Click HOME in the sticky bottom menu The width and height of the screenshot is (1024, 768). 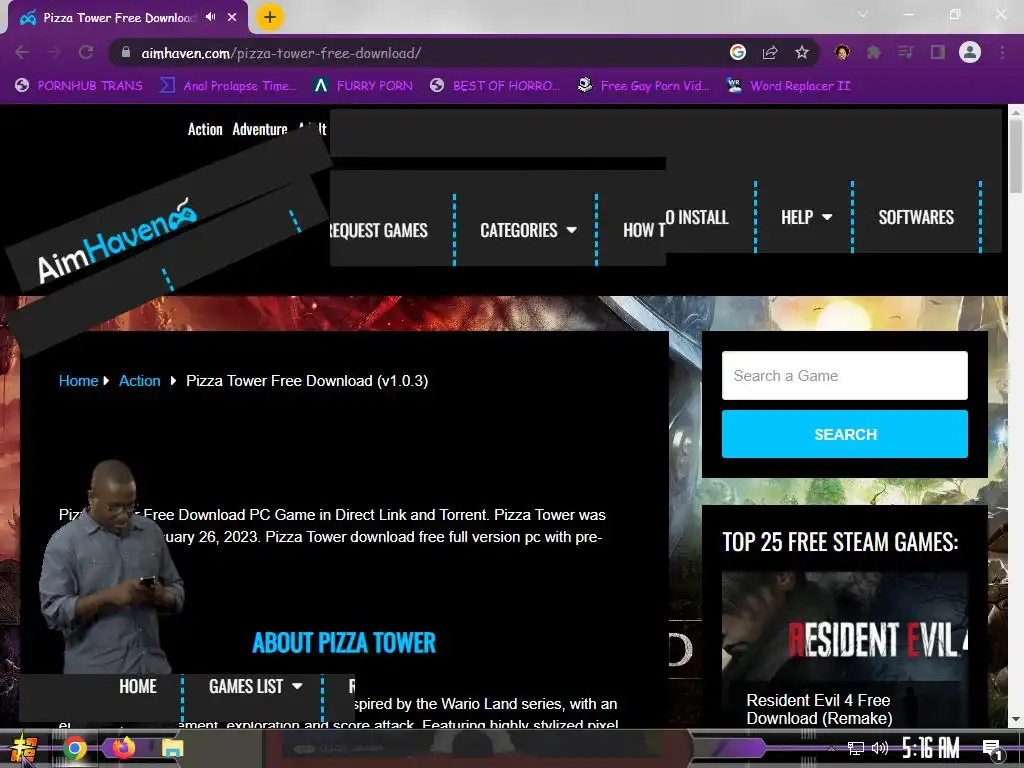(138, 686)
